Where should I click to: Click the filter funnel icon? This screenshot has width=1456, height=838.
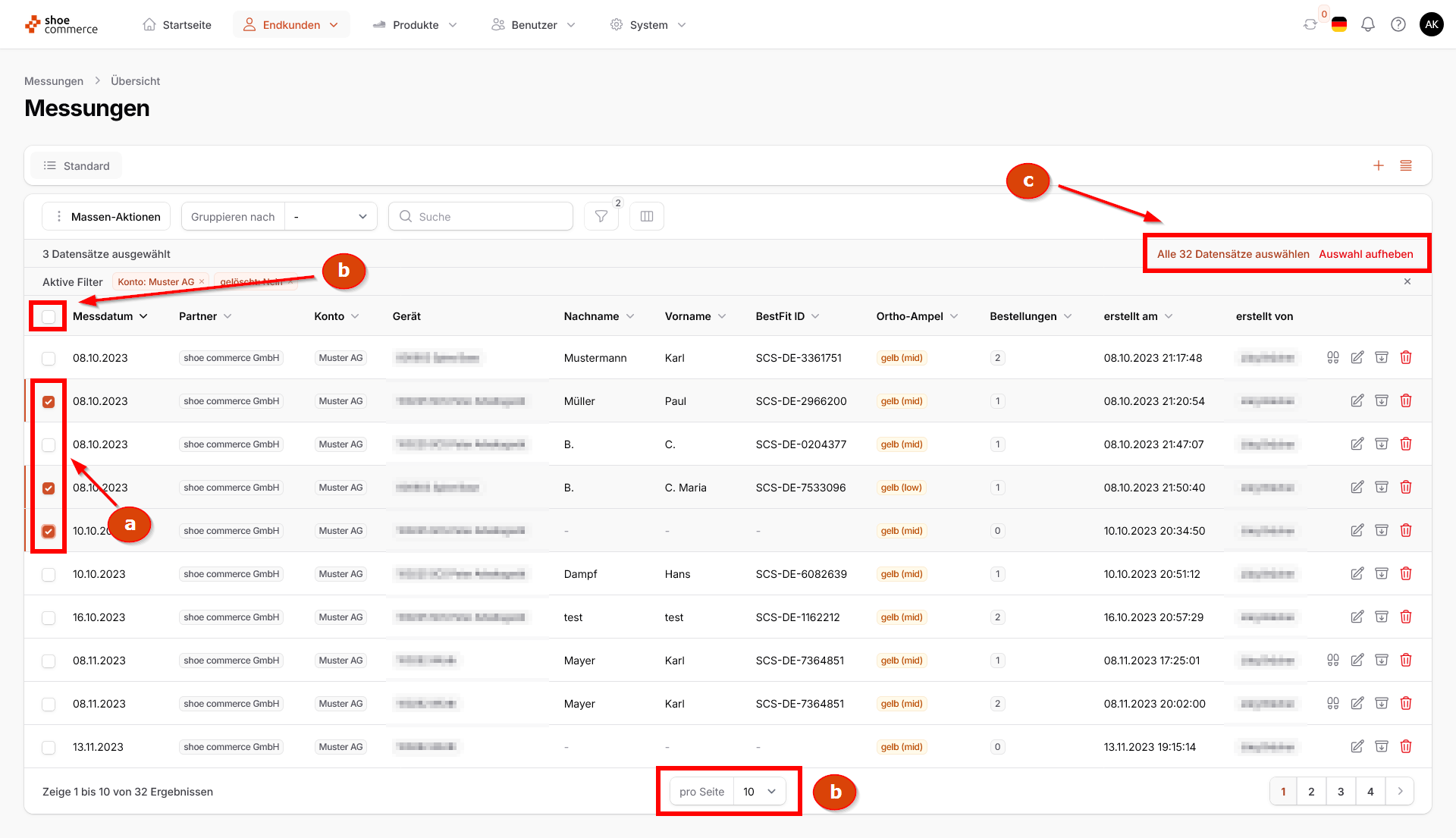pyautogui.click(x=601, y=217)
